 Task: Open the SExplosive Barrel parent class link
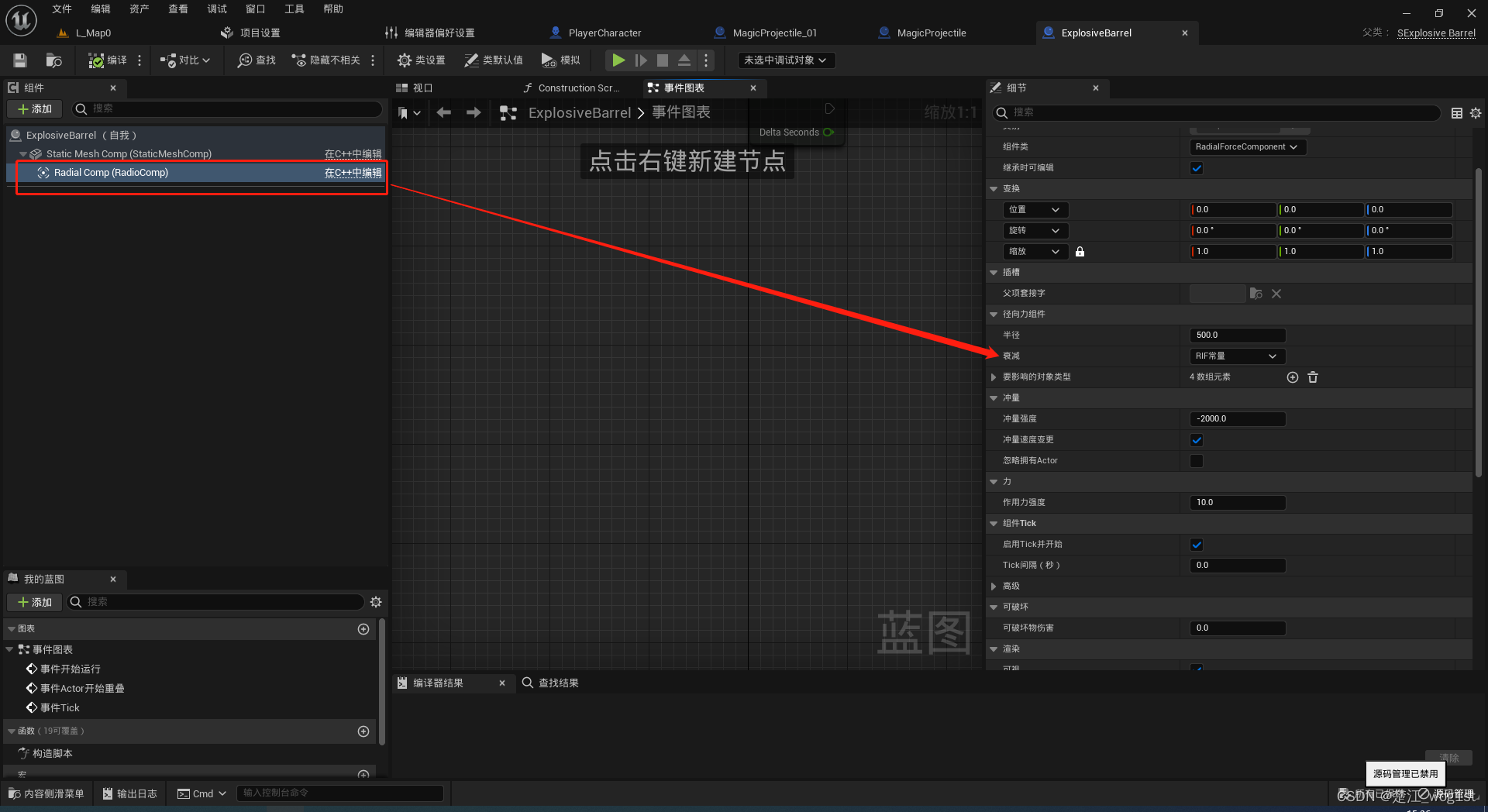(1436, 33)
